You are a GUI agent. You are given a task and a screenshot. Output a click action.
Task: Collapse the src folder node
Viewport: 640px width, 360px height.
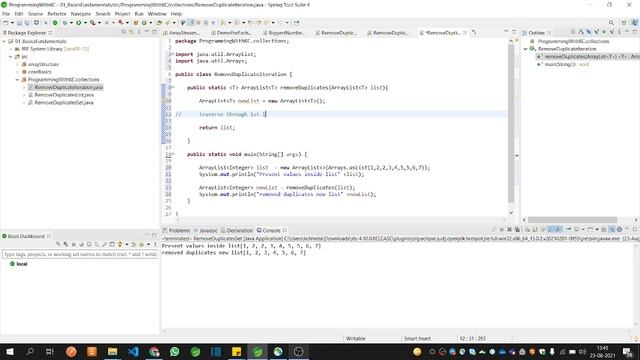pos(11,57)
